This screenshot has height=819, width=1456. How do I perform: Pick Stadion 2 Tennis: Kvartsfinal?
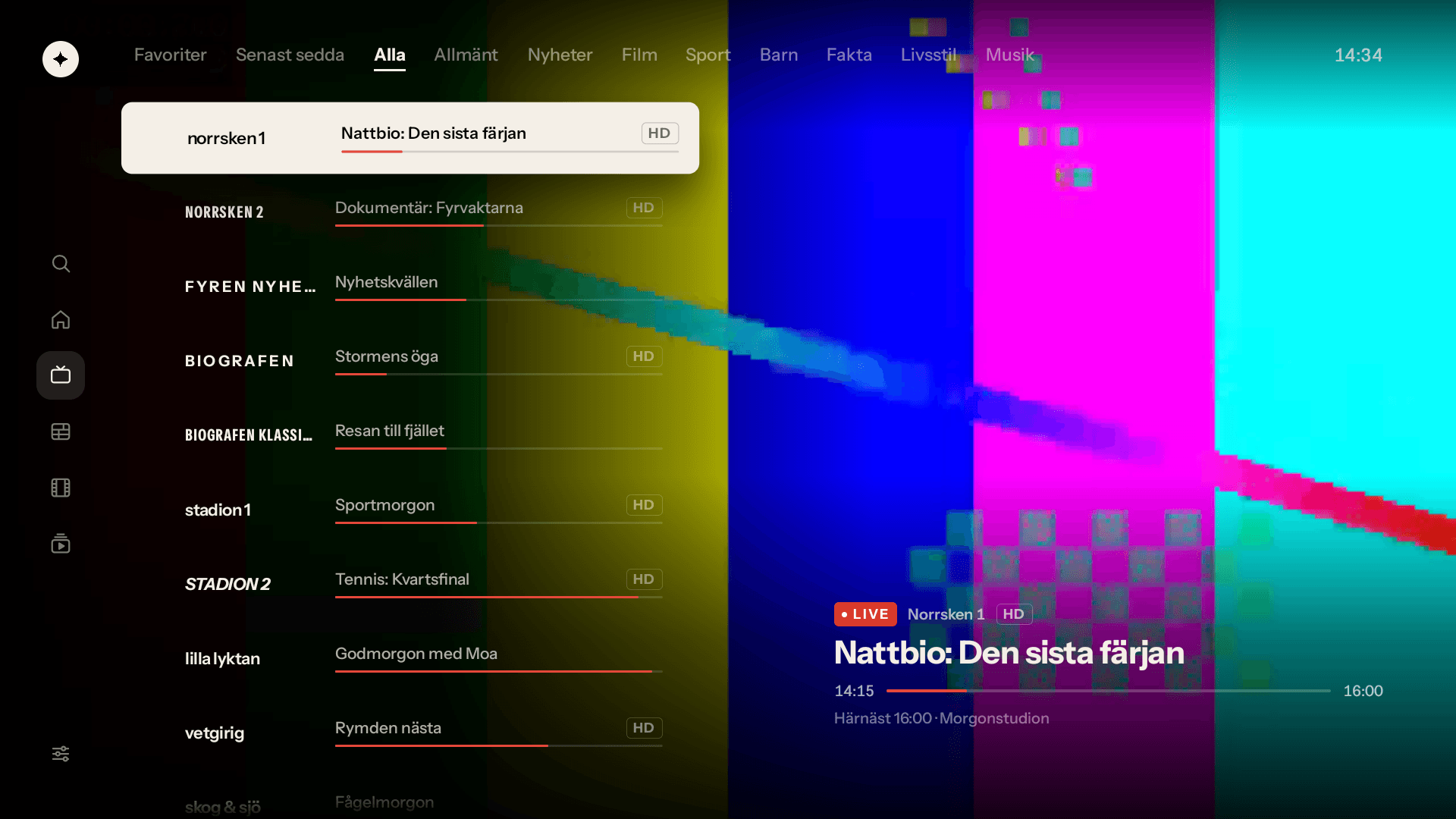[410, 583]
